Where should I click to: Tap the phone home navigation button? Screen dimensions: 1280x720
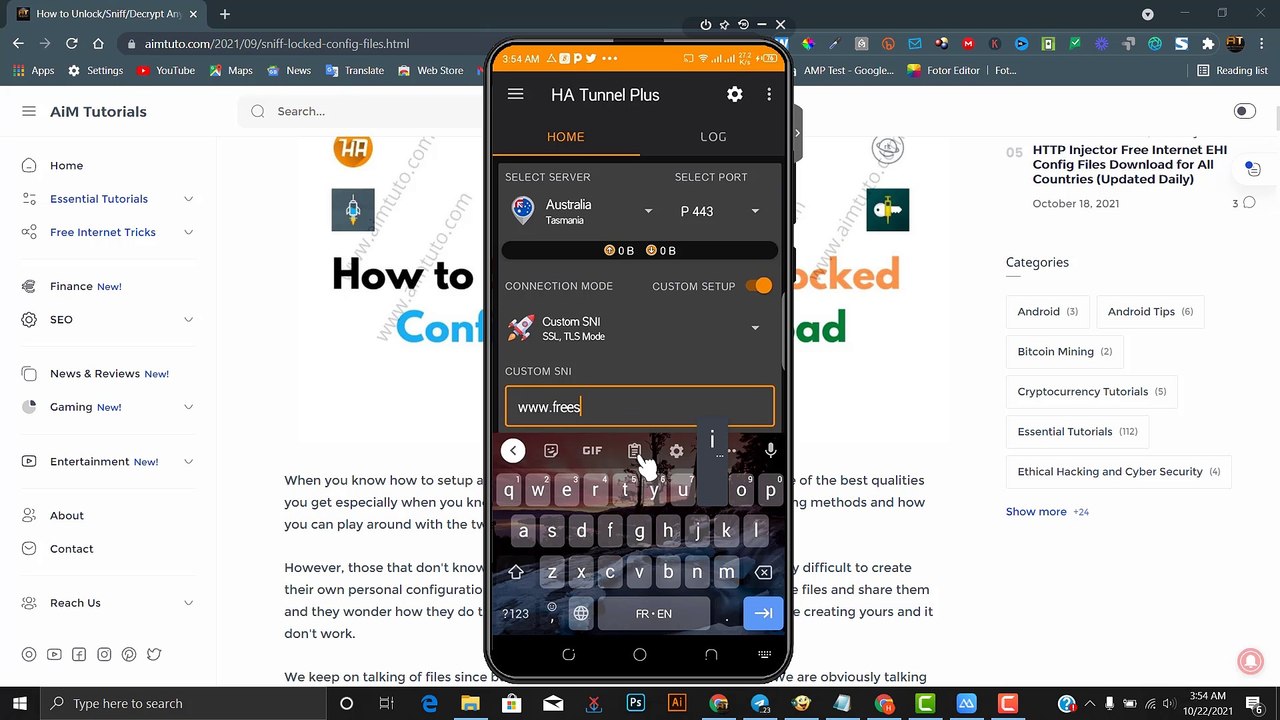coord(640,655)
